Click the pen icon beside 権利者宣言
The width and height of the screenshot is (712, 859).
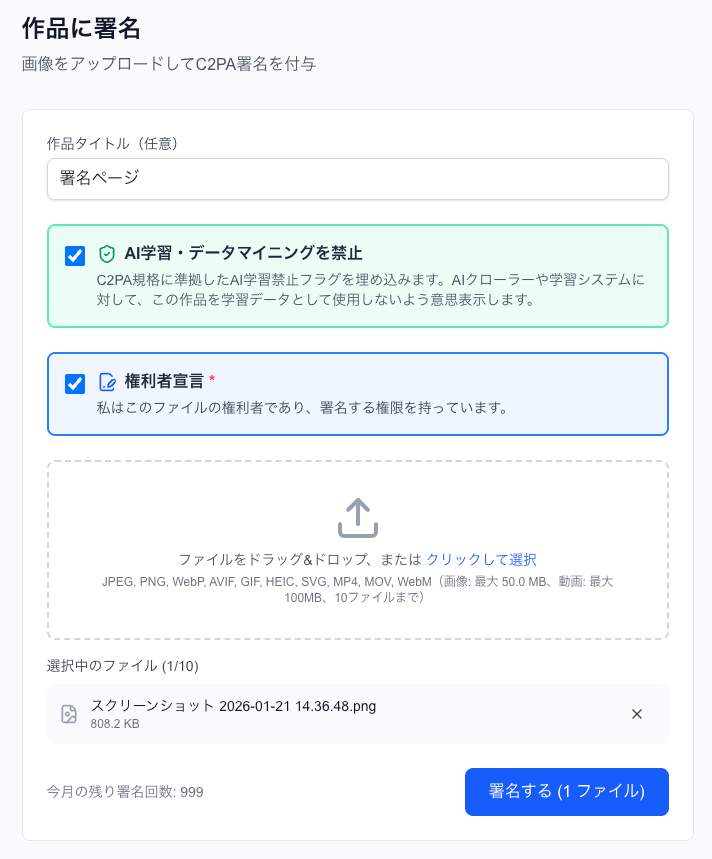[107, 382]
